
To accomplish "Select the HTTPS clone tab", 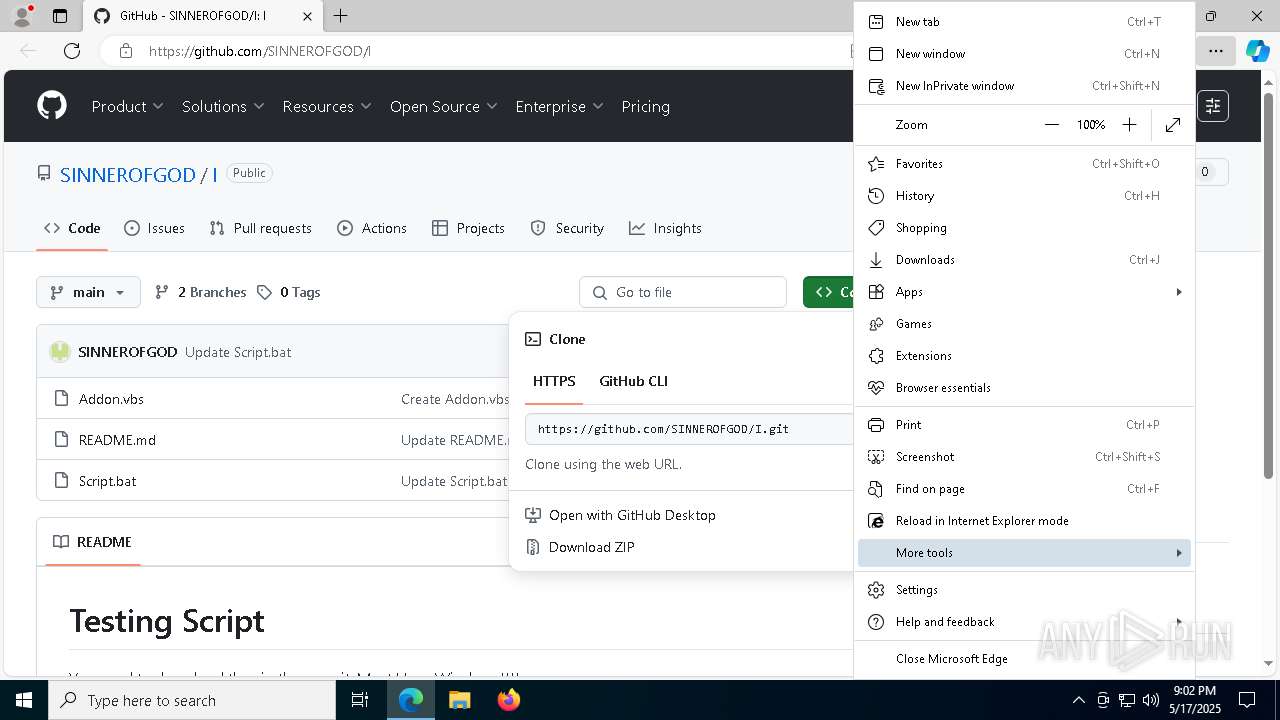I will pos(554,381).
